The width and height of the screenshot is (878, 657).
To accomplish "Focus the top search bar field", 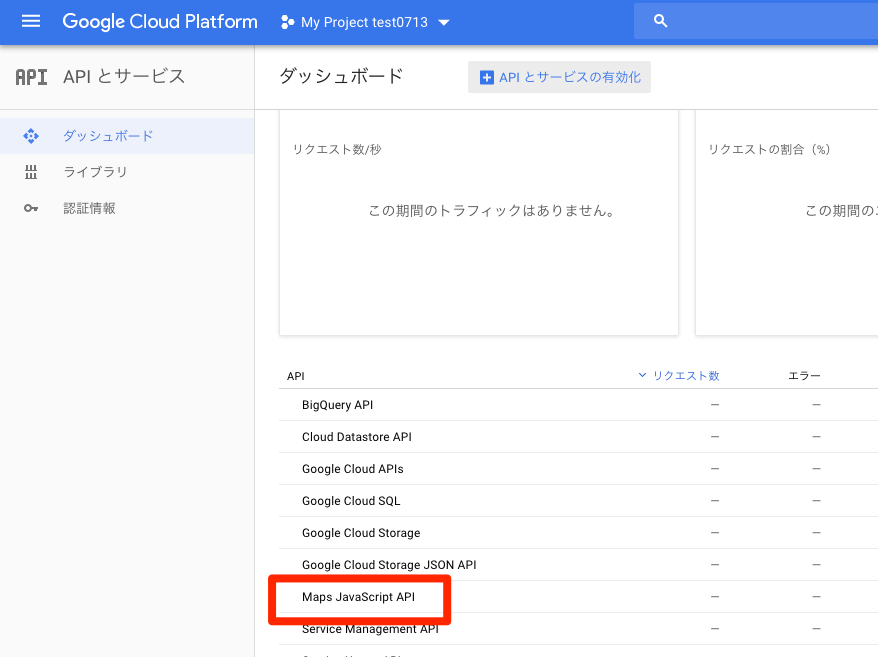I will (756, 21).
